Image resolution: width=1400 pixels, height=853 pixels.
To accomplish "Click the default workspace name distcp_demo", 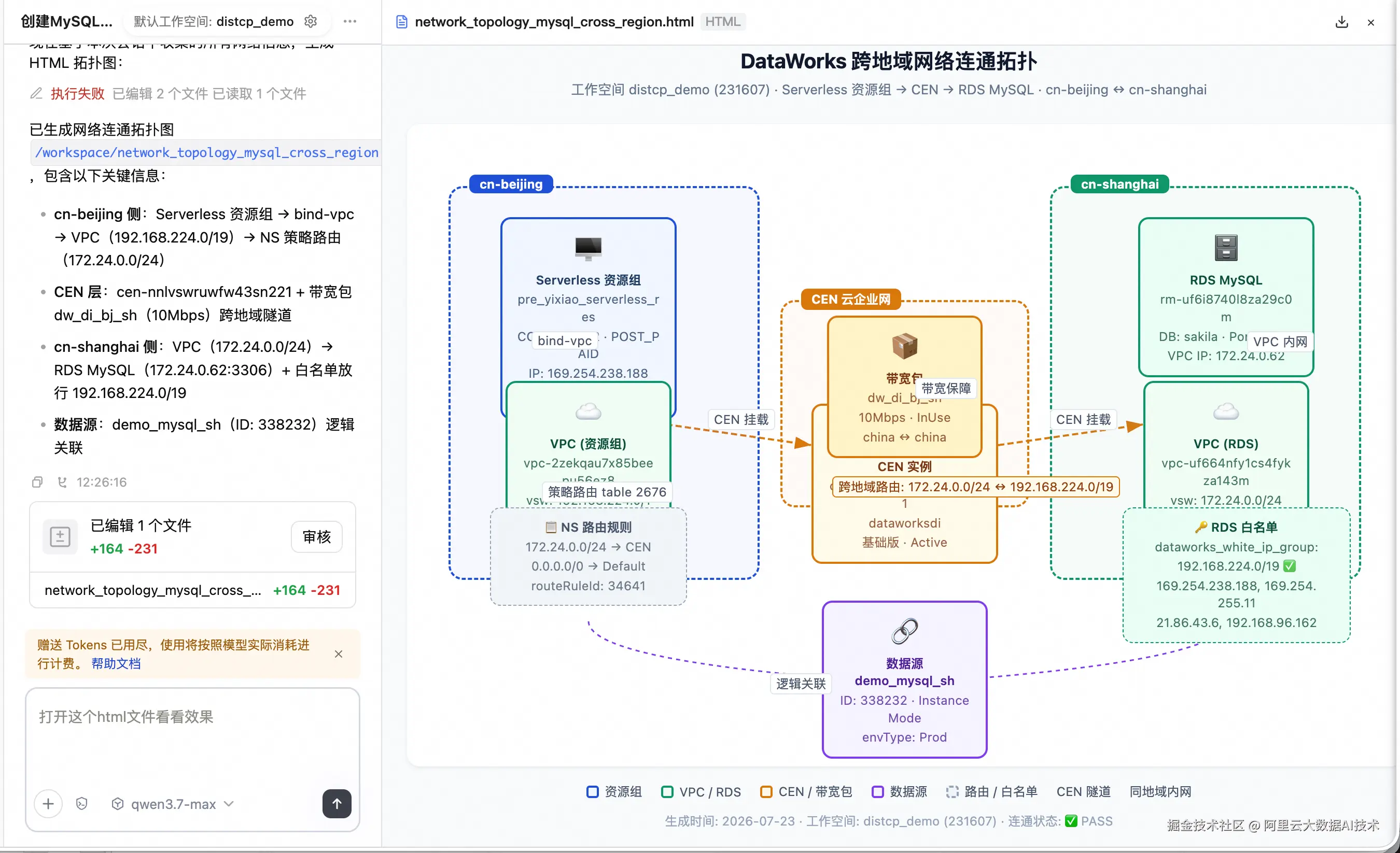I will 255,22.
